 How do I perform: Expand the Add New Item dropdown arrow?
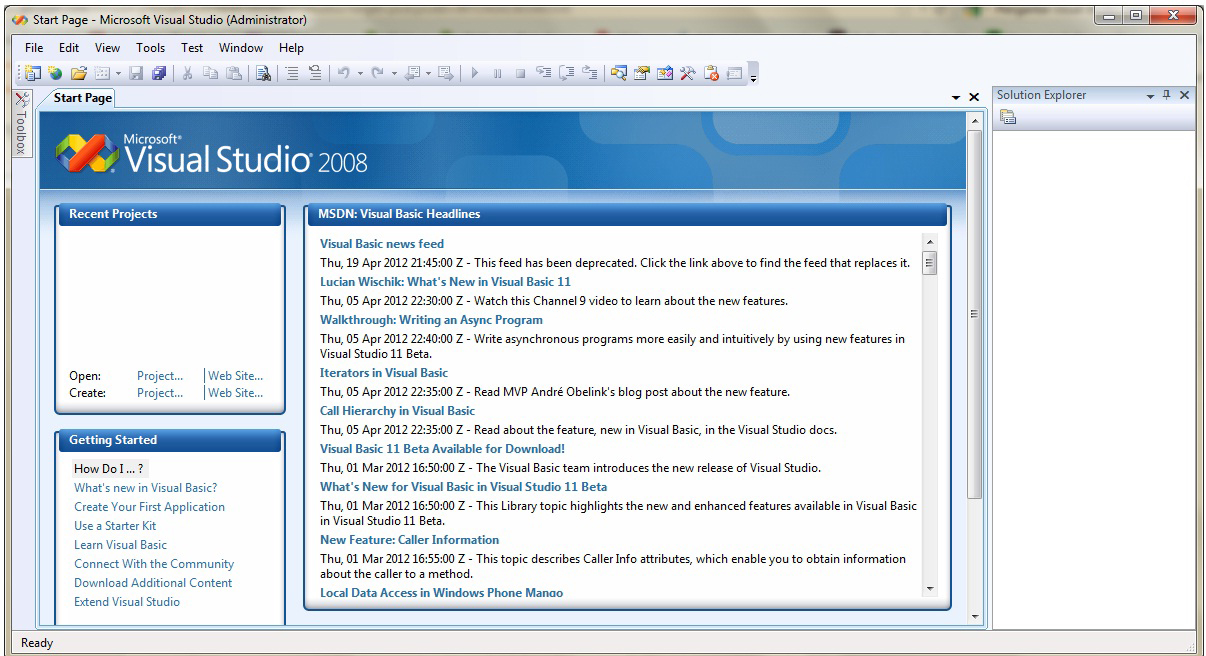click(117, 73)
